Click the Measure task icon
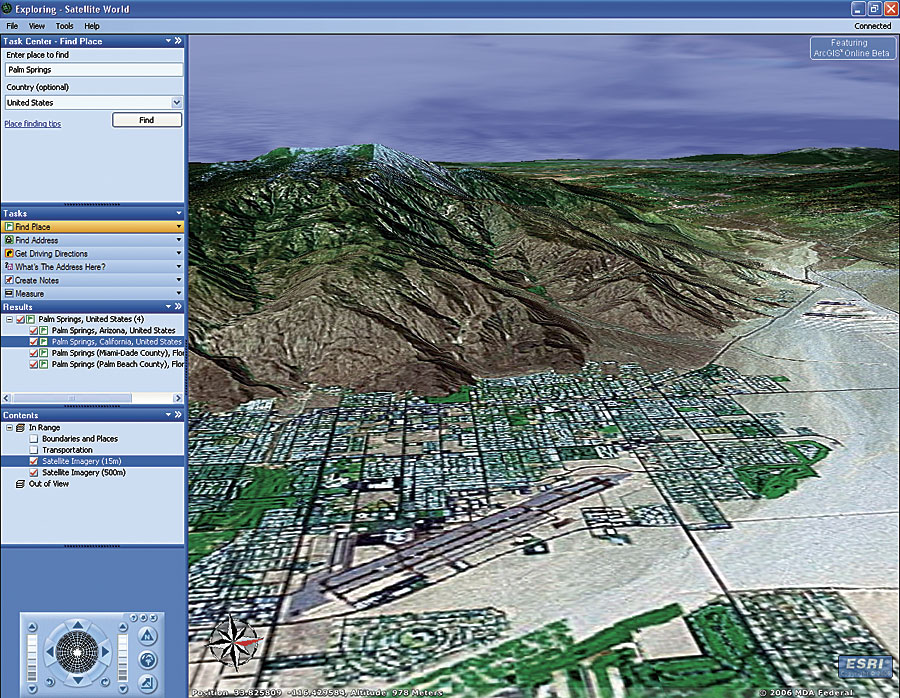 [x=9, y=293]
